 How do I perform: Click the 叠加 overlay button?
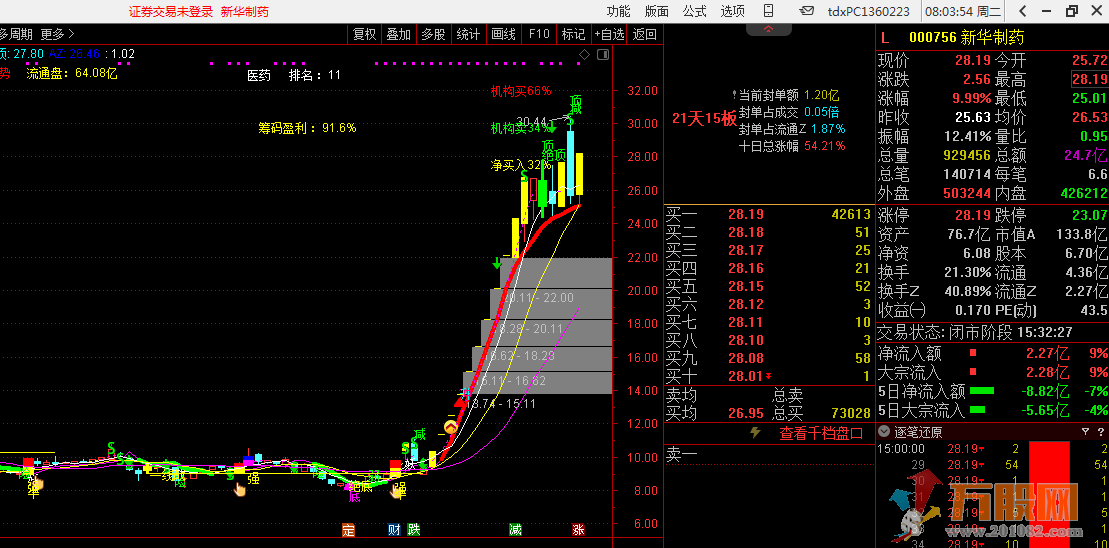[x=398, y=34]
